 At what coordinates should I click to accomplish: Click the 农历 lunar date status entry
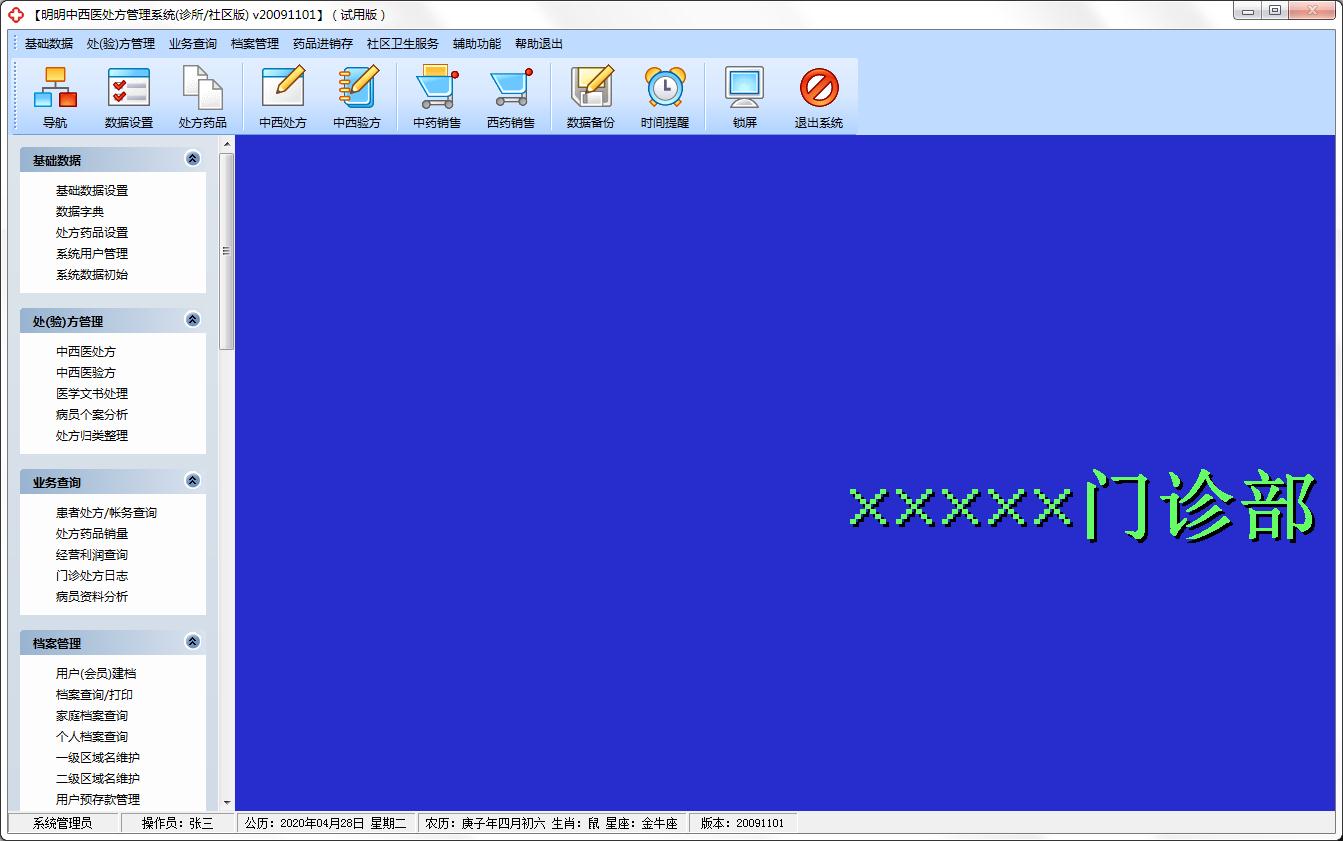tap(552, 823)
